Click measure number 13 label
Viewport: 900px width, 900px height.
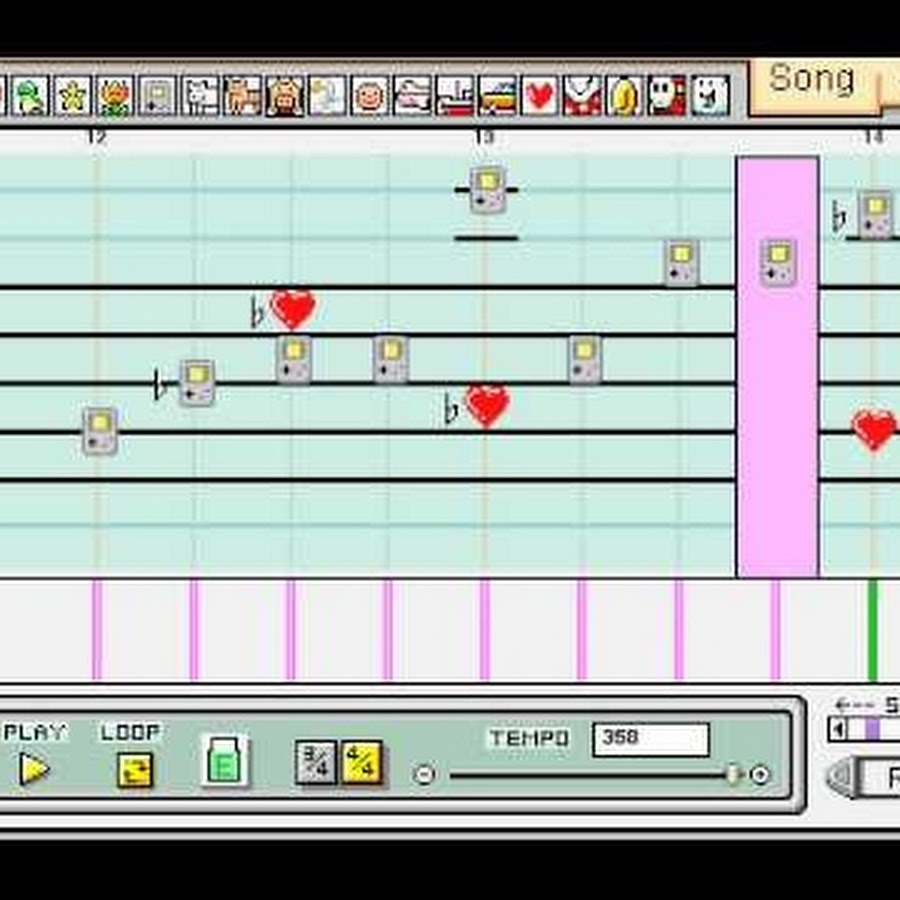(484, 137)
